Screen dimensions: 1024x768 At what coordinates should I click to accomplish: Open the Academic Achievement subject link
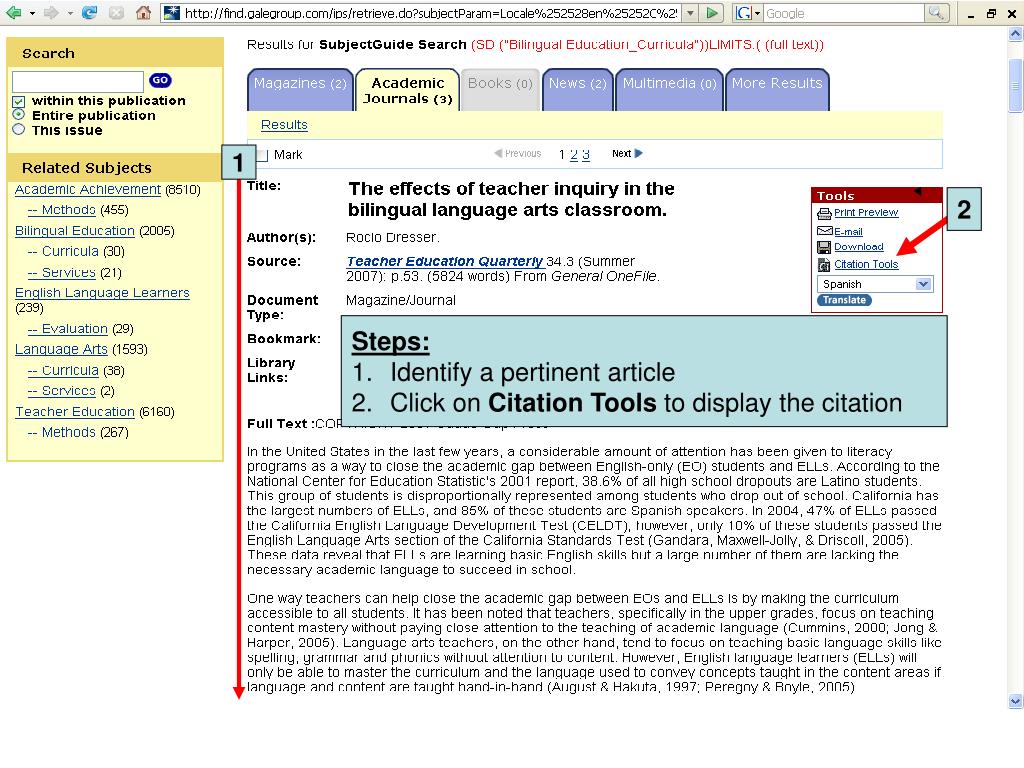88,189
